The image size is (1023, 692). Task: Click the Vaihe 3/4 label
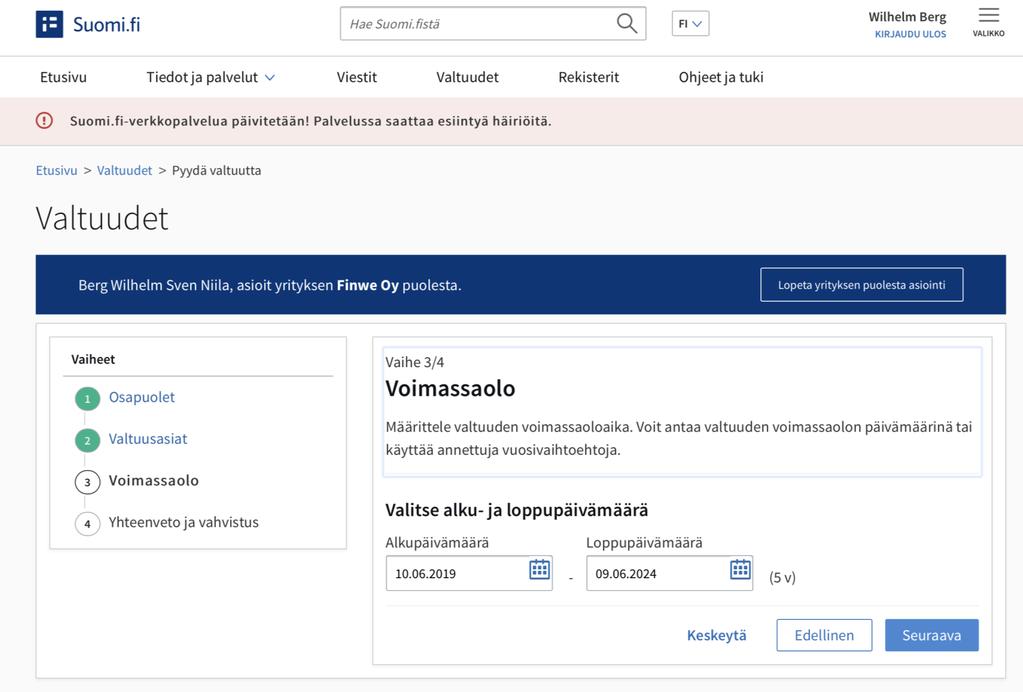[x=414, y=362]
